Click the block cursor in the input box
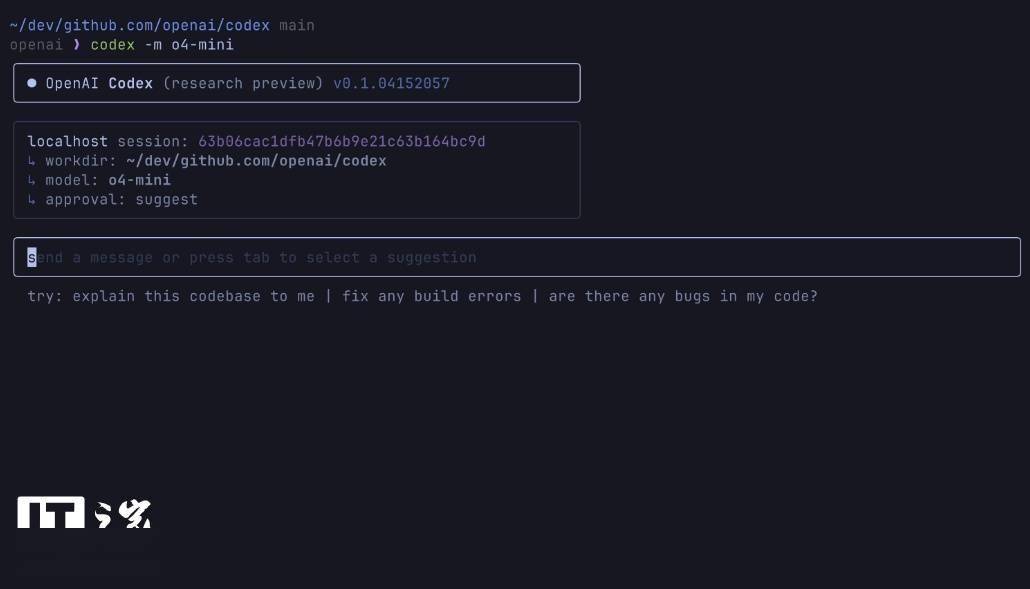 pyautogui.click(x=32, y=257)
